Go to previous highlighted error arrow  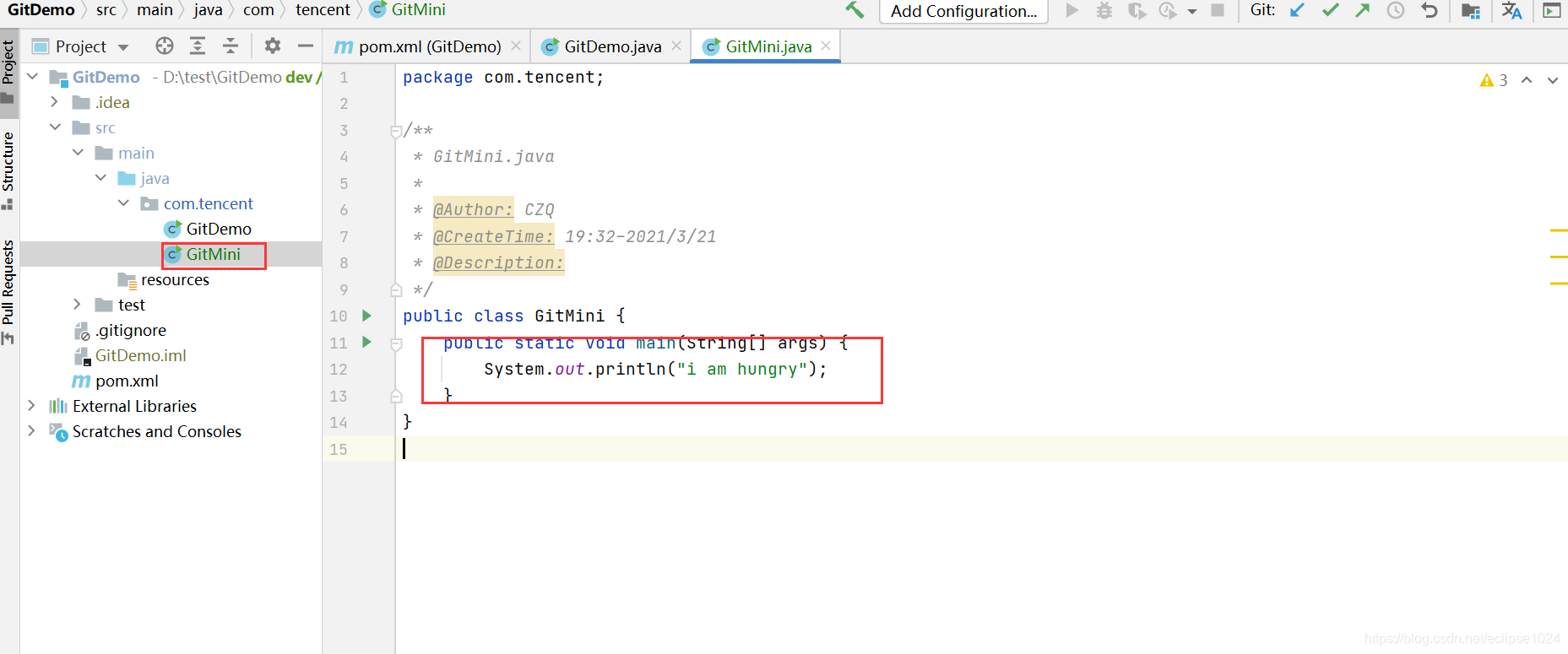click(1527, 80)
